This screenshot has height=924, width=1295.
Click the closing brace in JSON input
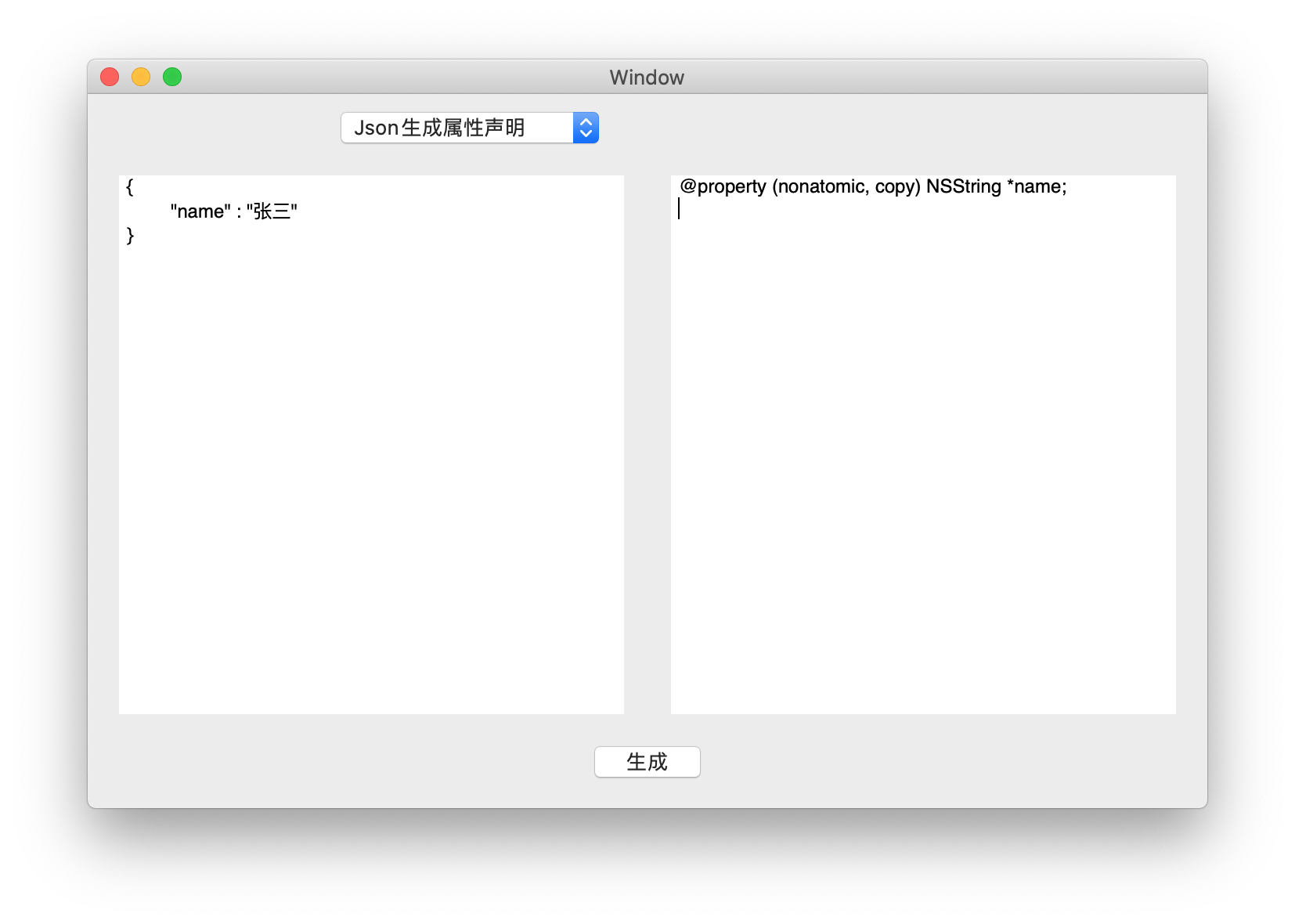[x=130, y=236]
